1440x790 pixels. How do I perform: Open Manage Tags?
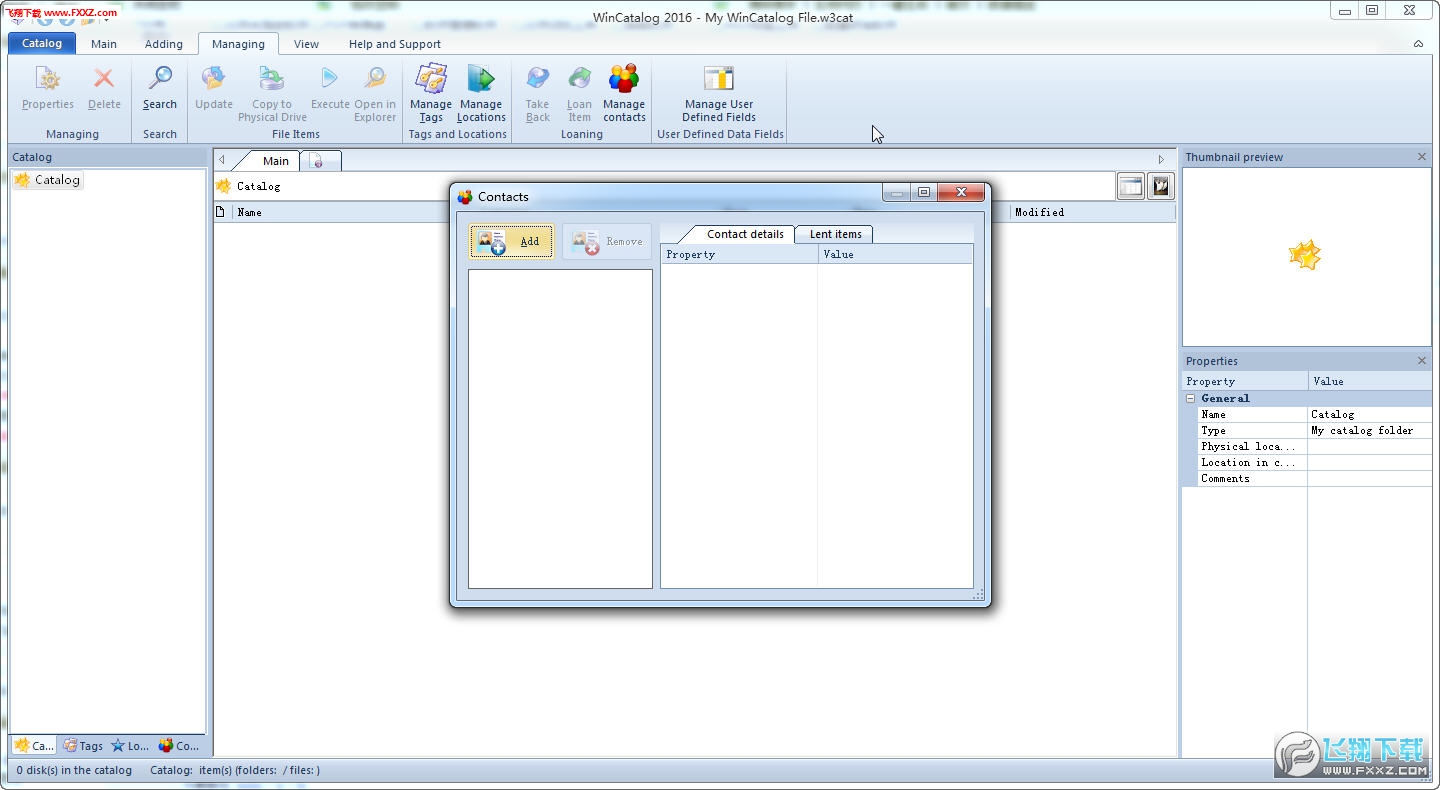pos(431,94)
